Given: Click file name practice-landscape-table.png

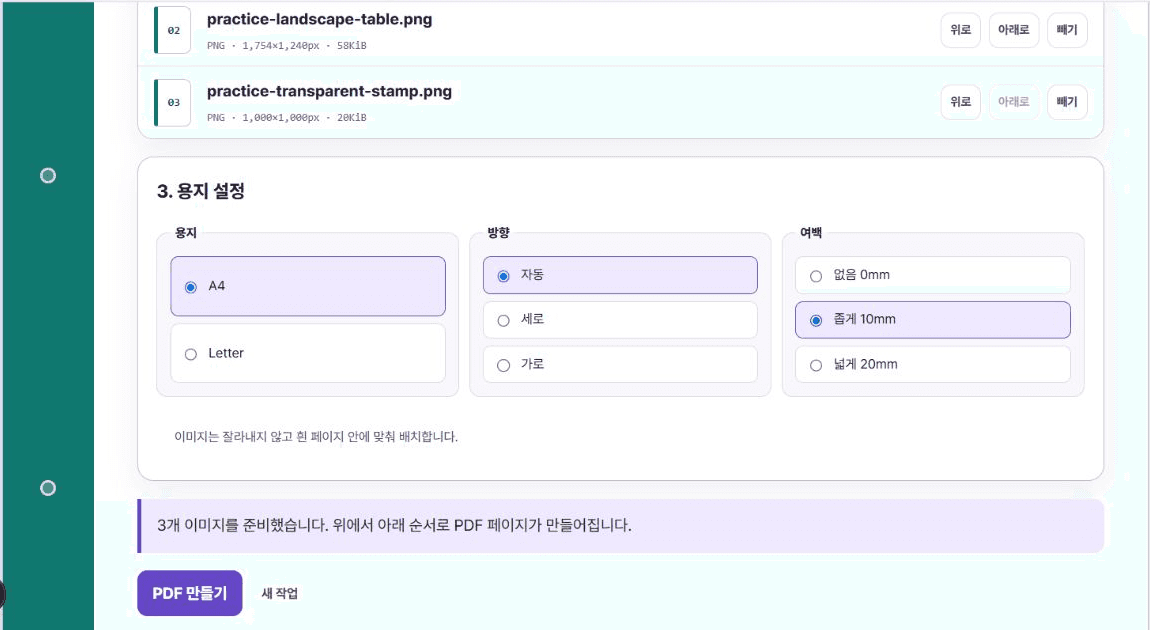Looking at the screenshot, I should click(320, 20).
